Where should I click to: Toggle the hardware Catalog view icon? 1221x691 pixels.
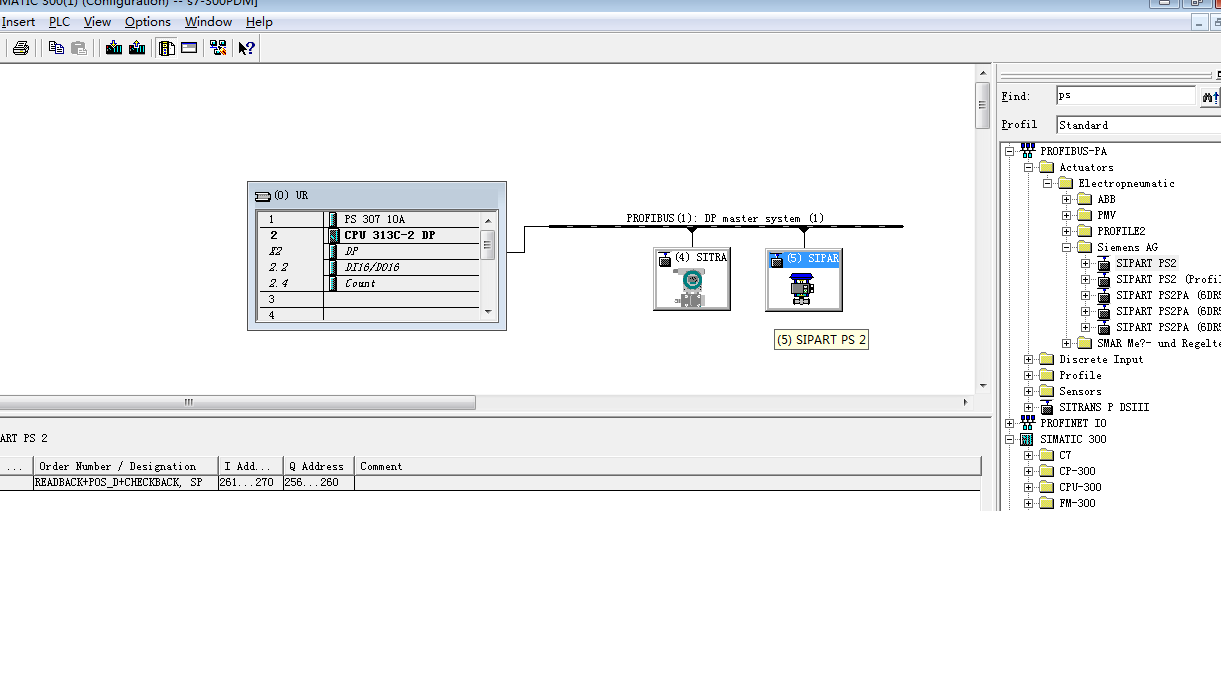(x=167, y=47)
